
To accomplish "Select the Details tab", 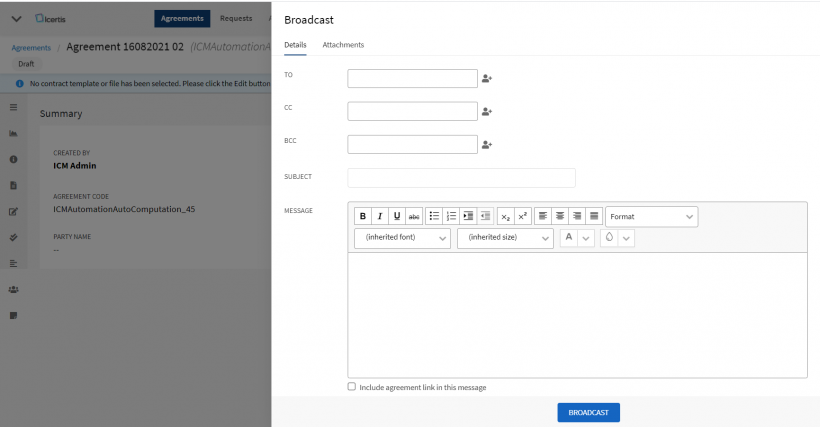I will (x=295, y=45).
